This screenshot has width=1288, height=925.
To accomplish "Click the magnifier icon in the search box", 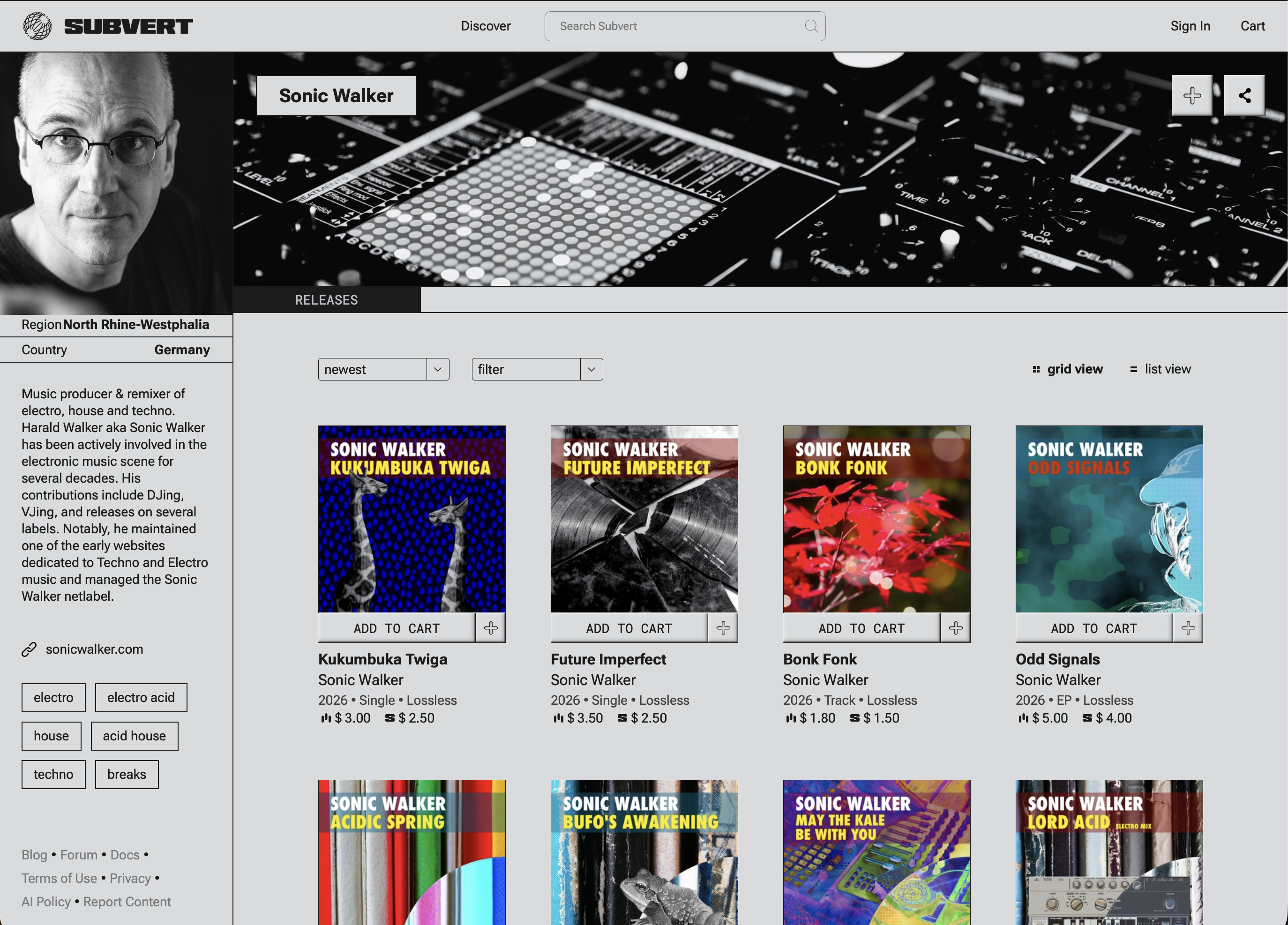I will pos(811,26).
